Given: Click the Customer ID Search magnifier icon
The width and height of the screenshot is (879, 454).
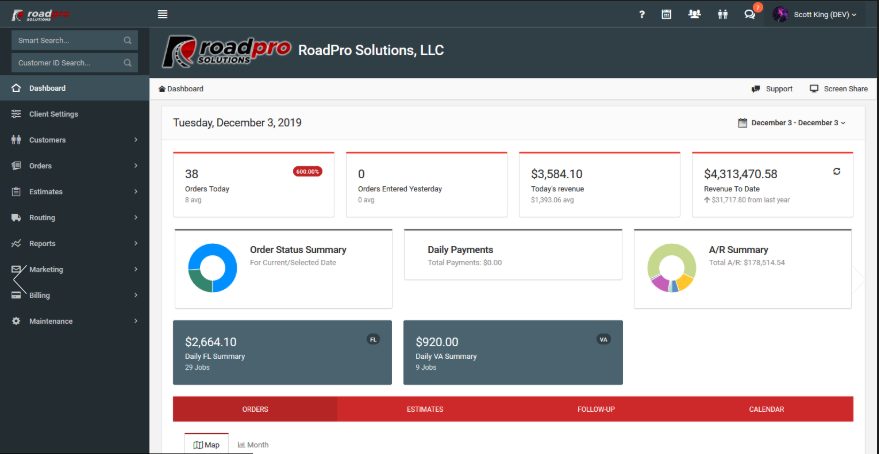Looking at the screenshot, I should (128, 63).
